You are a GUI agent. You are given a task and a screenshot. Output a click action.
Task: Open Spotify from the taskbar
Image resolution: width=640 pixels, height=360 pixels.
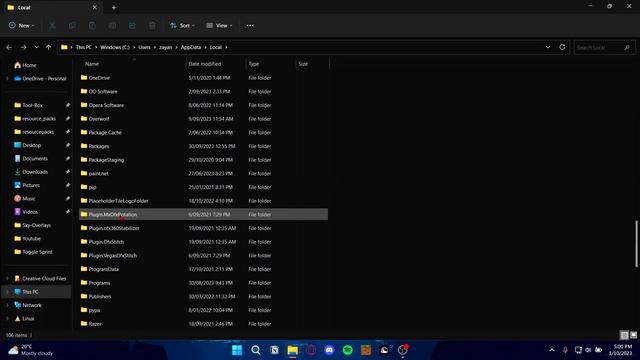click(347, 350)
